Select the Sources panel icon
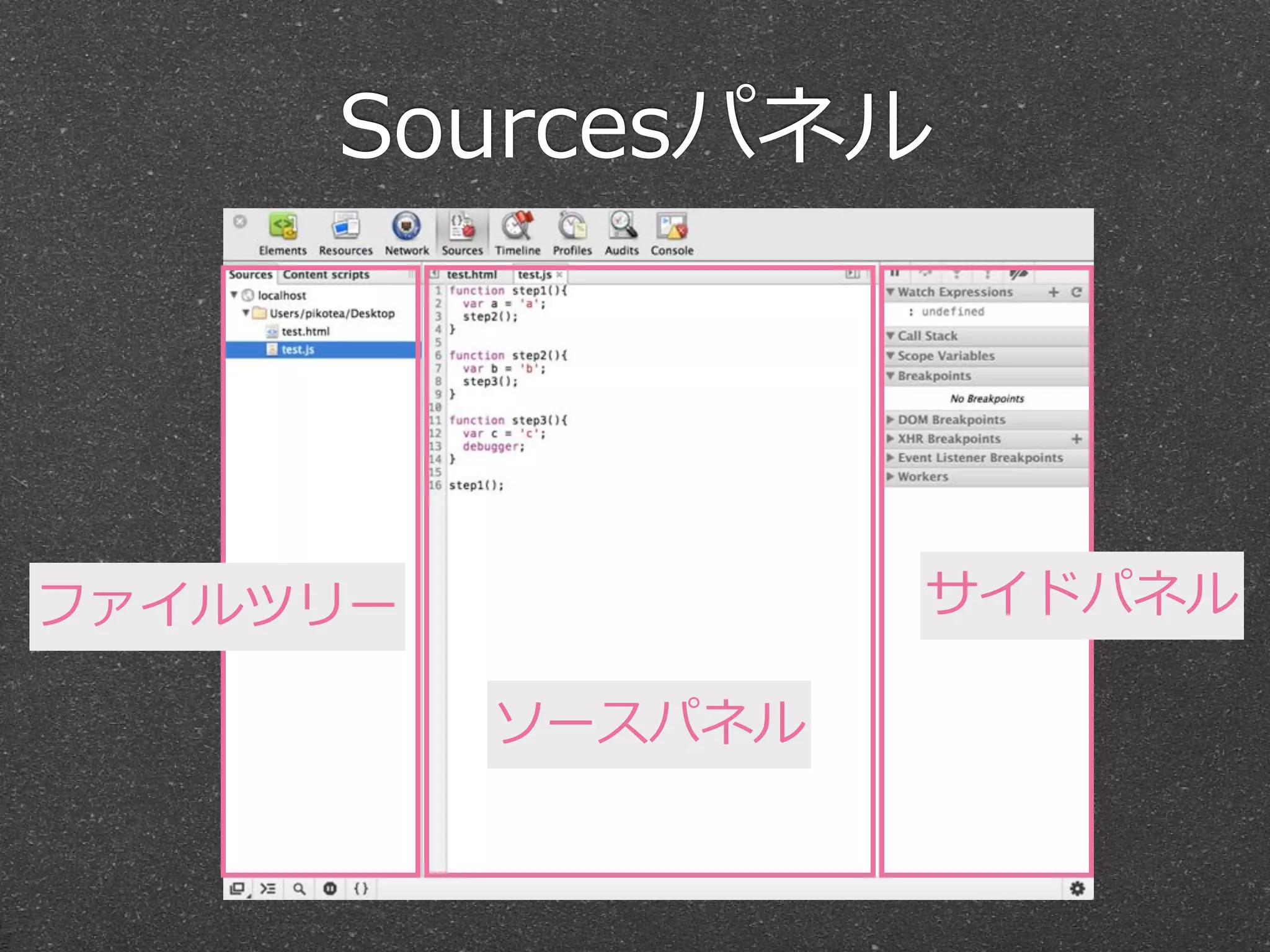The height and width of the screenshot is (952, 1270). click(x=462, y=226)
